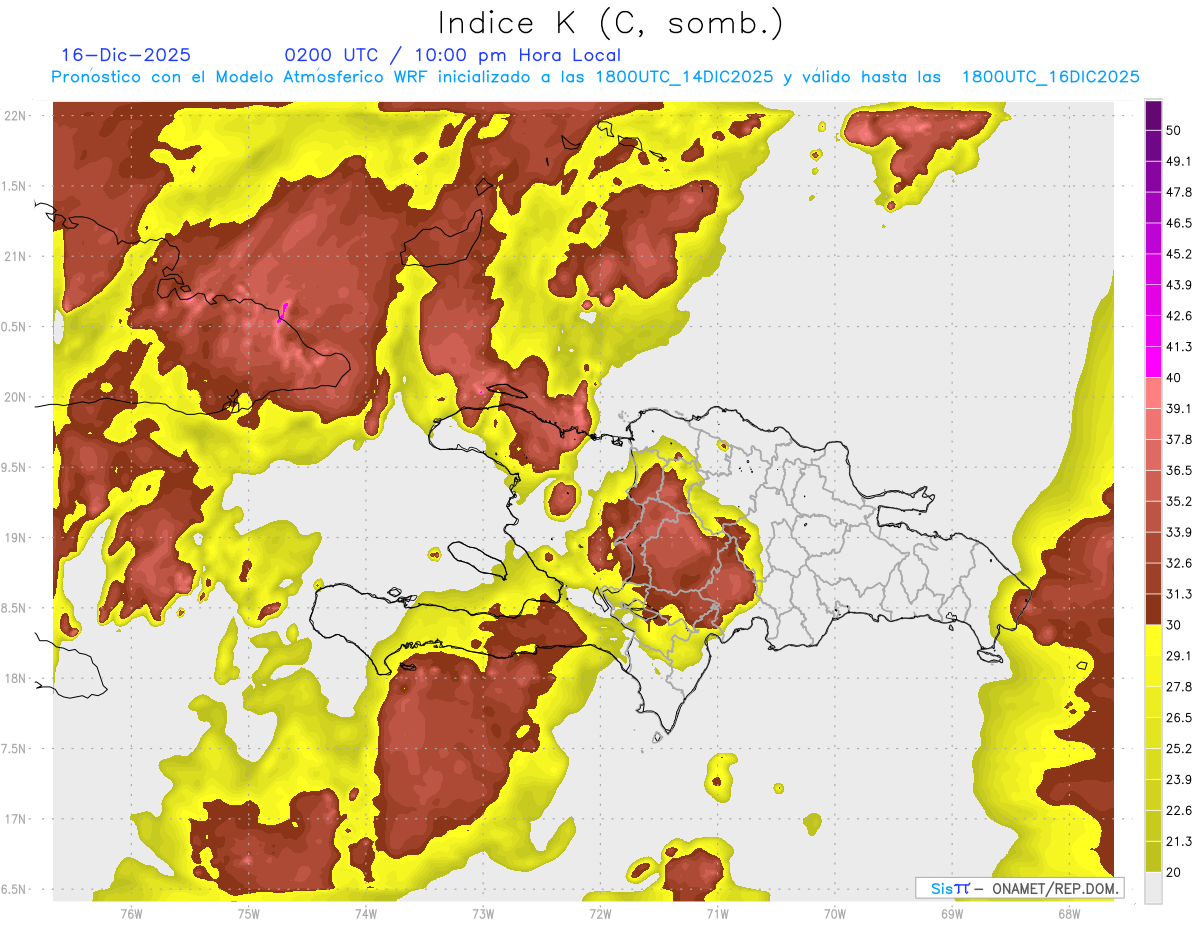Click the 'ONAMET/REP.DOM.' credit box
This screenshot has height=927, width=1200.
click(1019, 888)
